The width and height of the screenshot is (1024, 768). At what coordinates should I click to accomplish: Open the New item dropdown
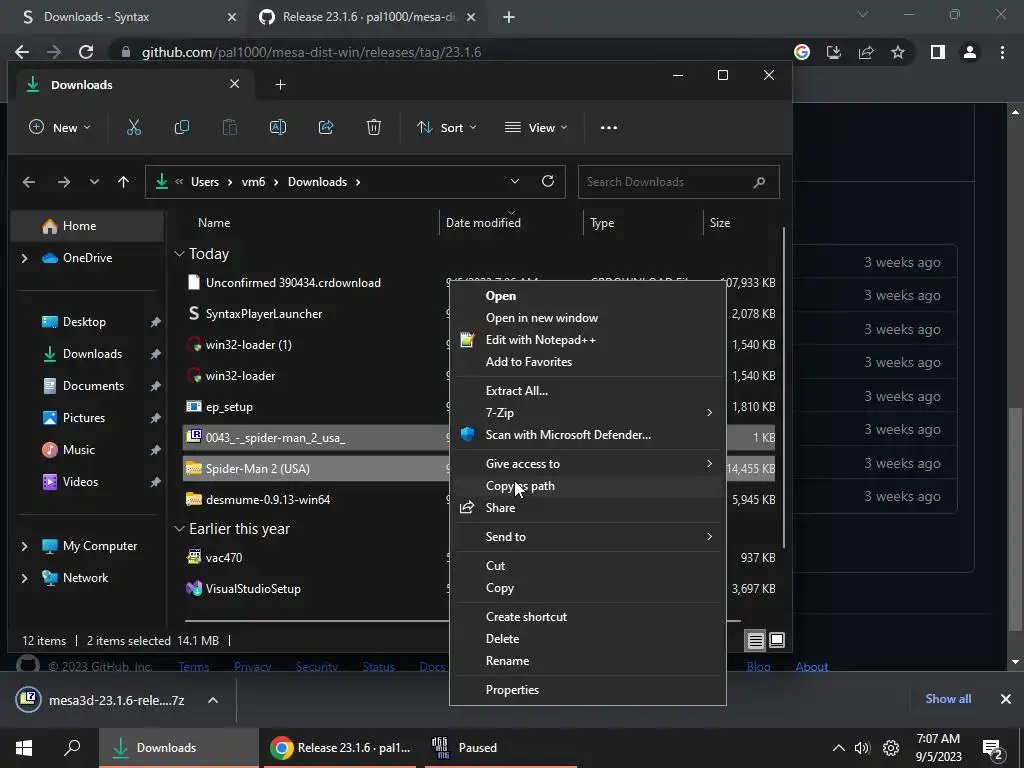[59, 127]
